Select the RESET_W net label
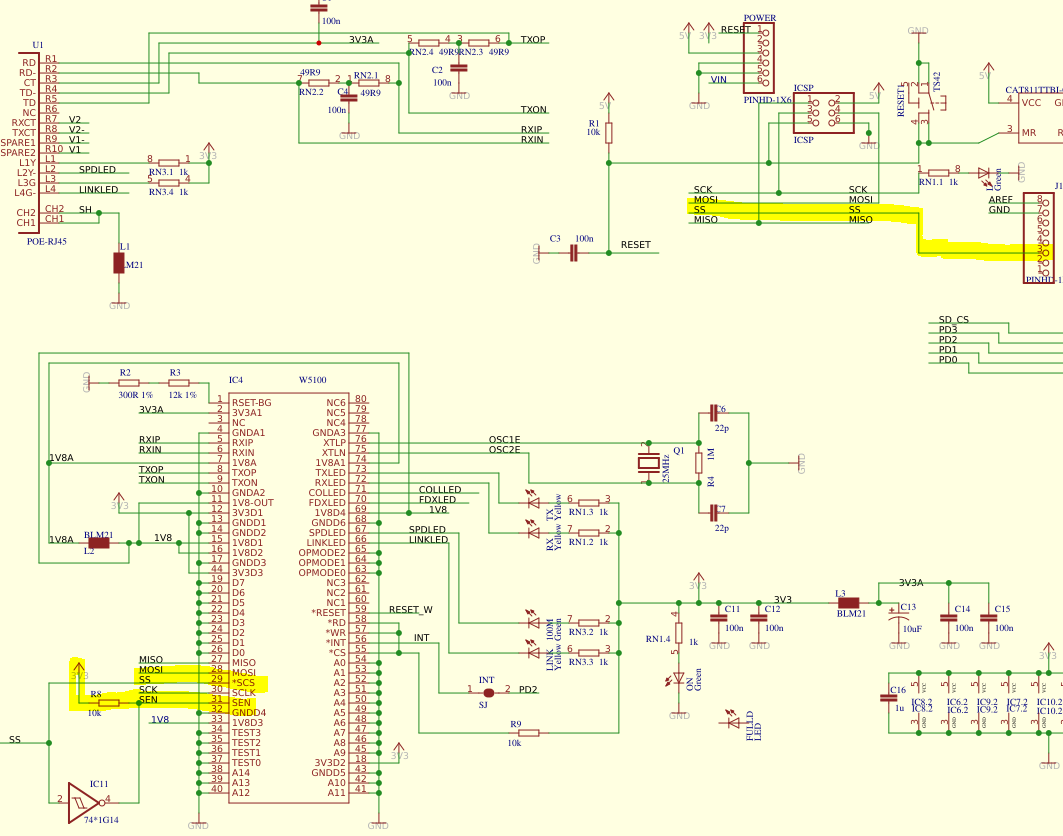Viewport: 1063px width, 836px height. point(411,610)
